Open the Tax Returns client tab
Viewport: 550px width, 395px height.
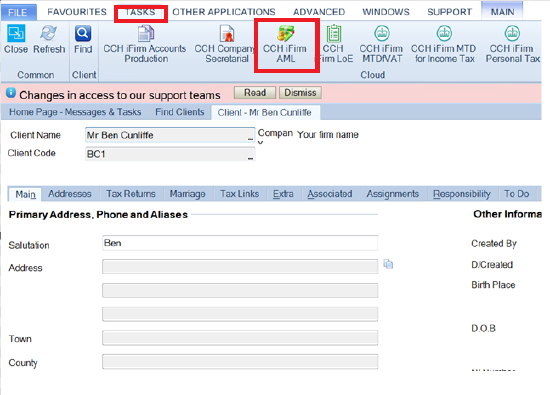131,194
